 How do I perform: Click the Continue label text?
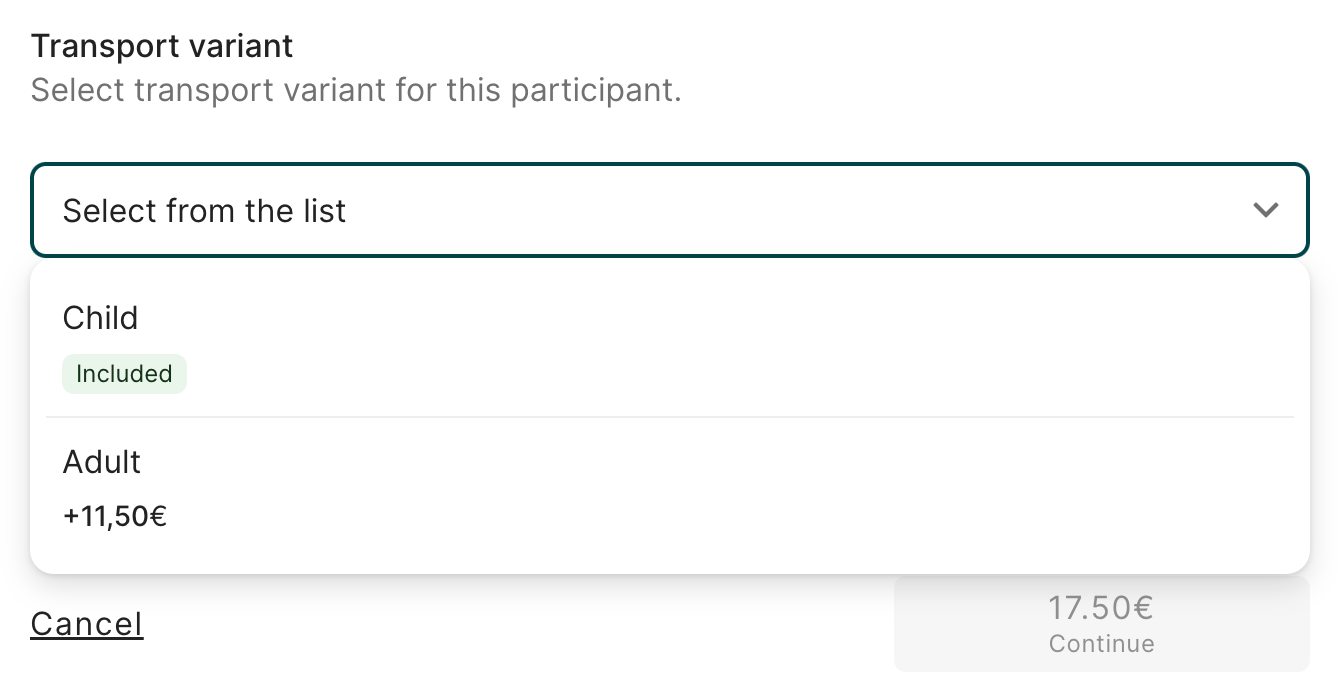tap(1101, 643)
